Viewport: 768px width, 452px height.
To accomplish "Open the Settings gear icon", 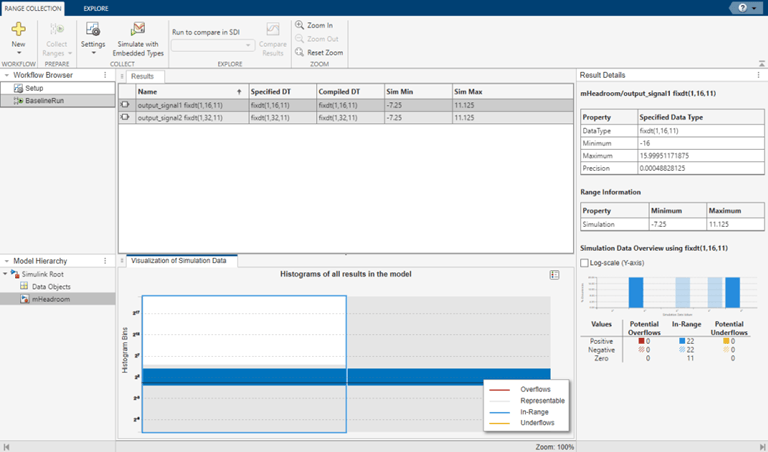I will [x=93, y=29].
